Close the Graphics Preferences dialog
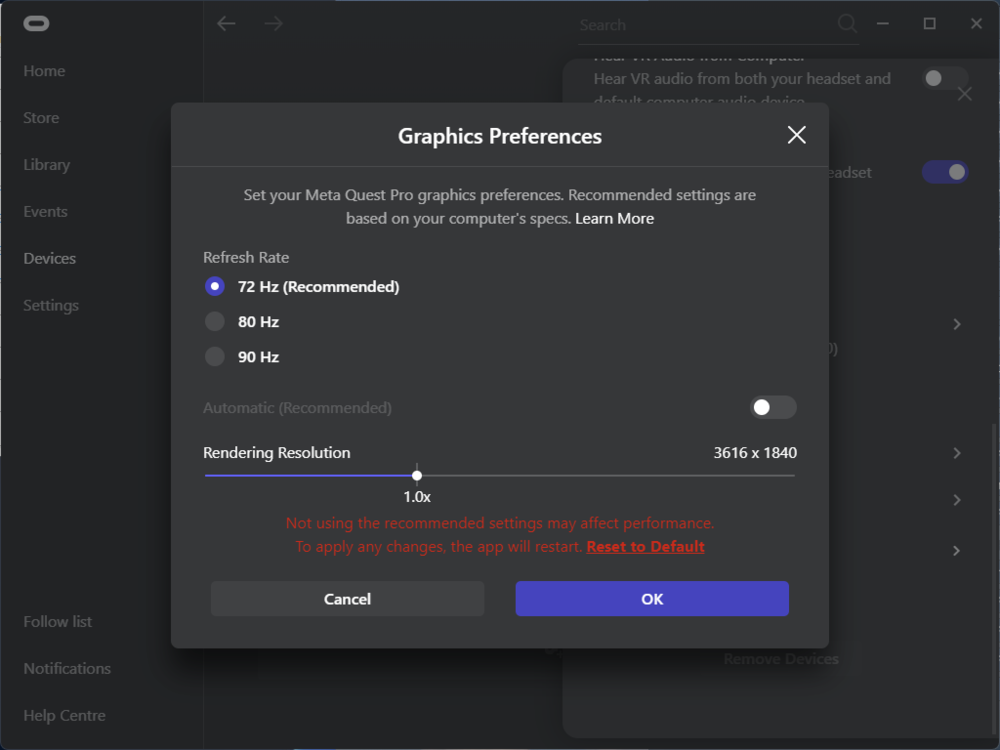Image resolution: width=1000 pixels, height=750 pixels. tap(797, 135)
